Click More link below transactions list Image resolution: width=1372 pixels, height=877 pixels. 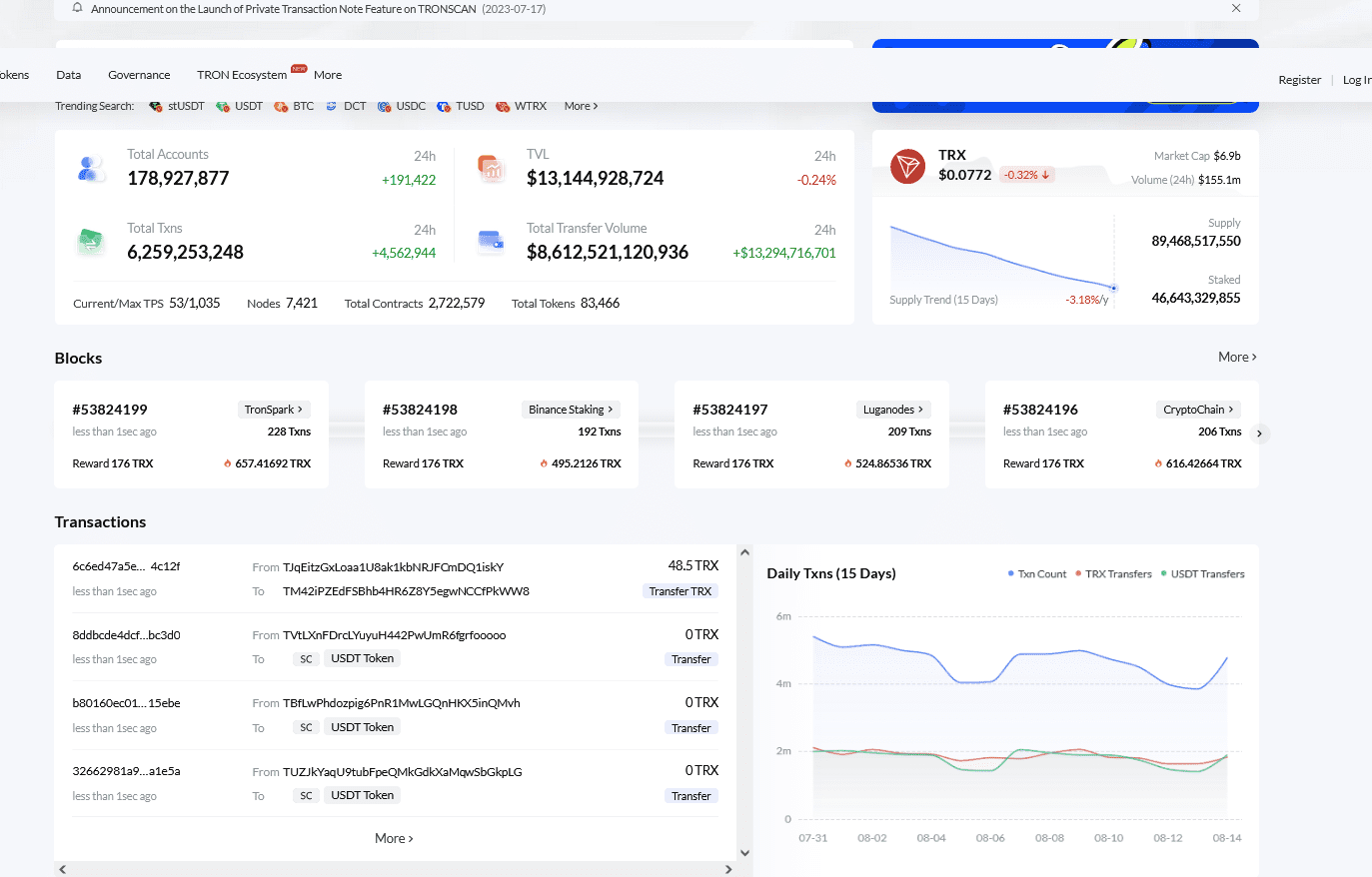(394, 838)
